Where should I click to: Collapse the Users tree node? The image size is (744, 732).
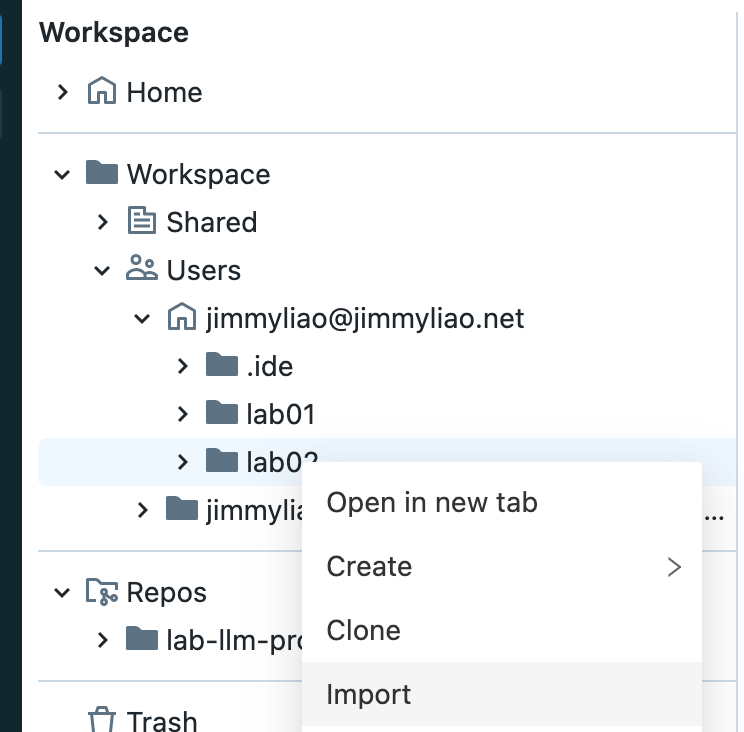tap(103, 270)
